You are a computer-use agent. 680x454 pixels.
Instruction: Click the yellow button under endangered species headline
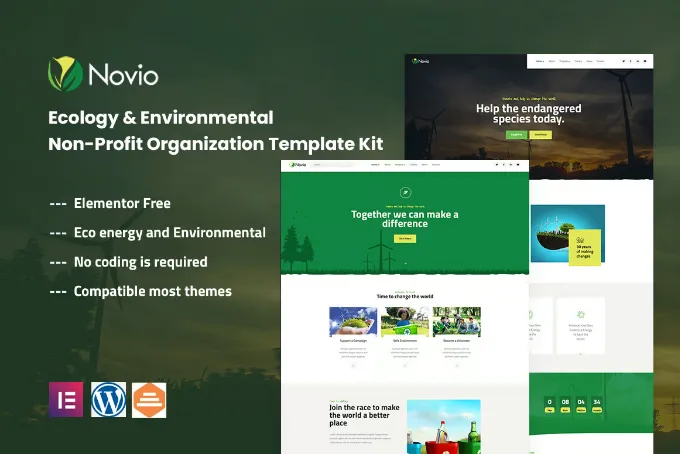(x=540, y=133)
